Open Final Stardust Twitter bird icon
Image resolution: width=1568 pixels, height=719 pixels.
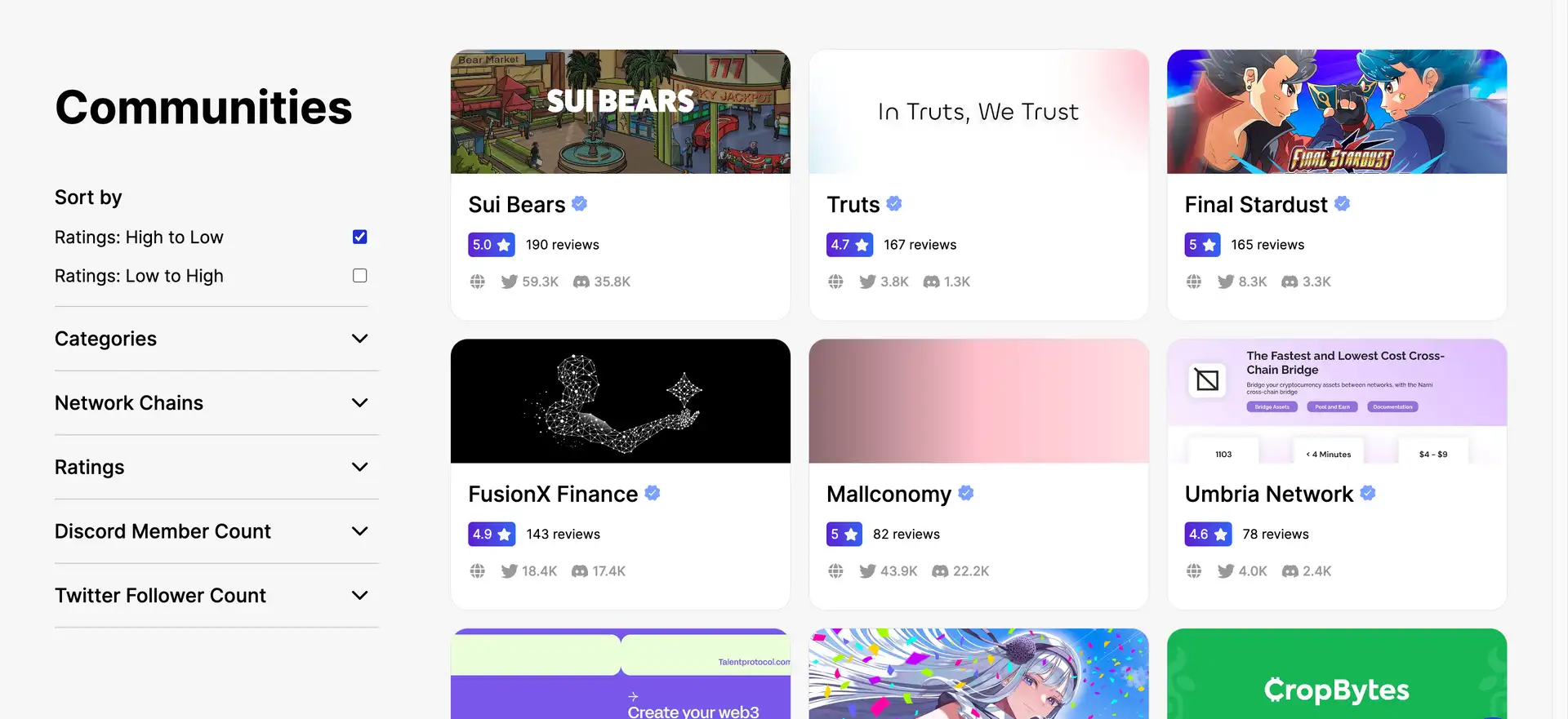click(1226, 282)
